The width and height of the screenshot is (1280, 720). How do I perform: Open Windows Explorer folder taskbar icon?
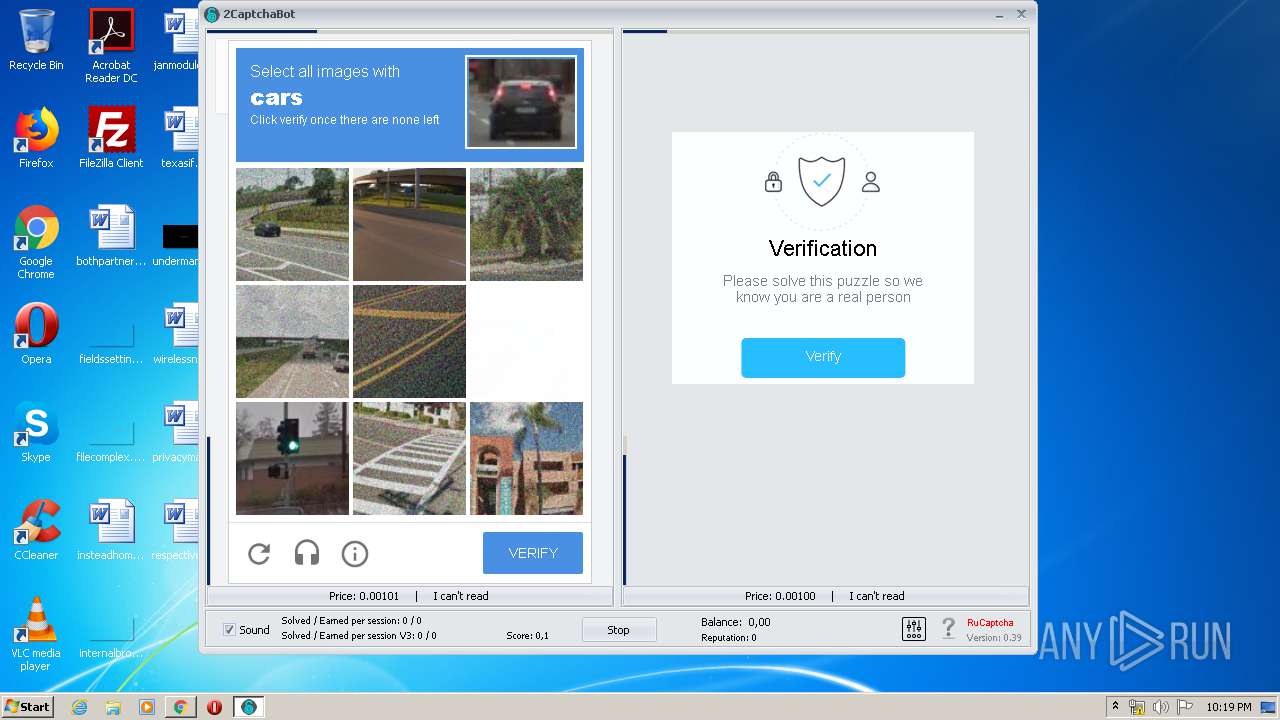click(113, 707)
